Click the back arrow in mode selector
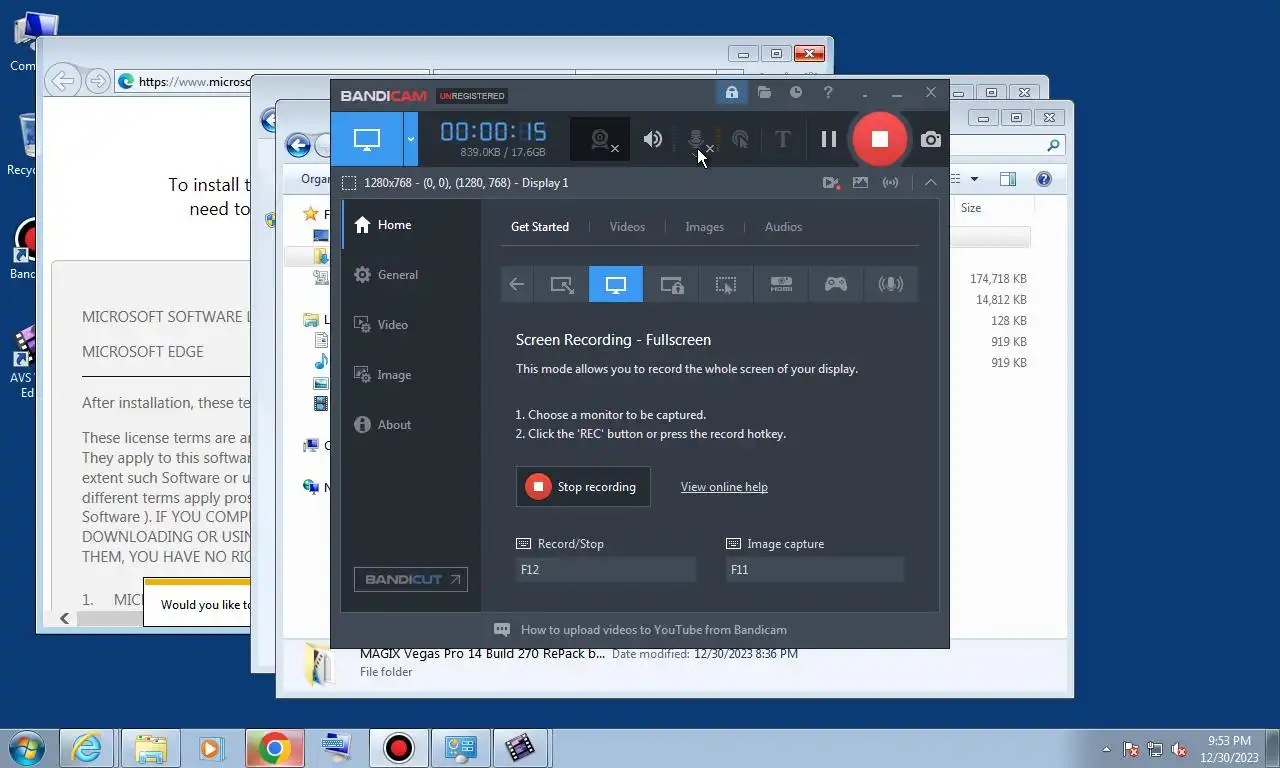 pyautogui.click(x=517, y=284)
